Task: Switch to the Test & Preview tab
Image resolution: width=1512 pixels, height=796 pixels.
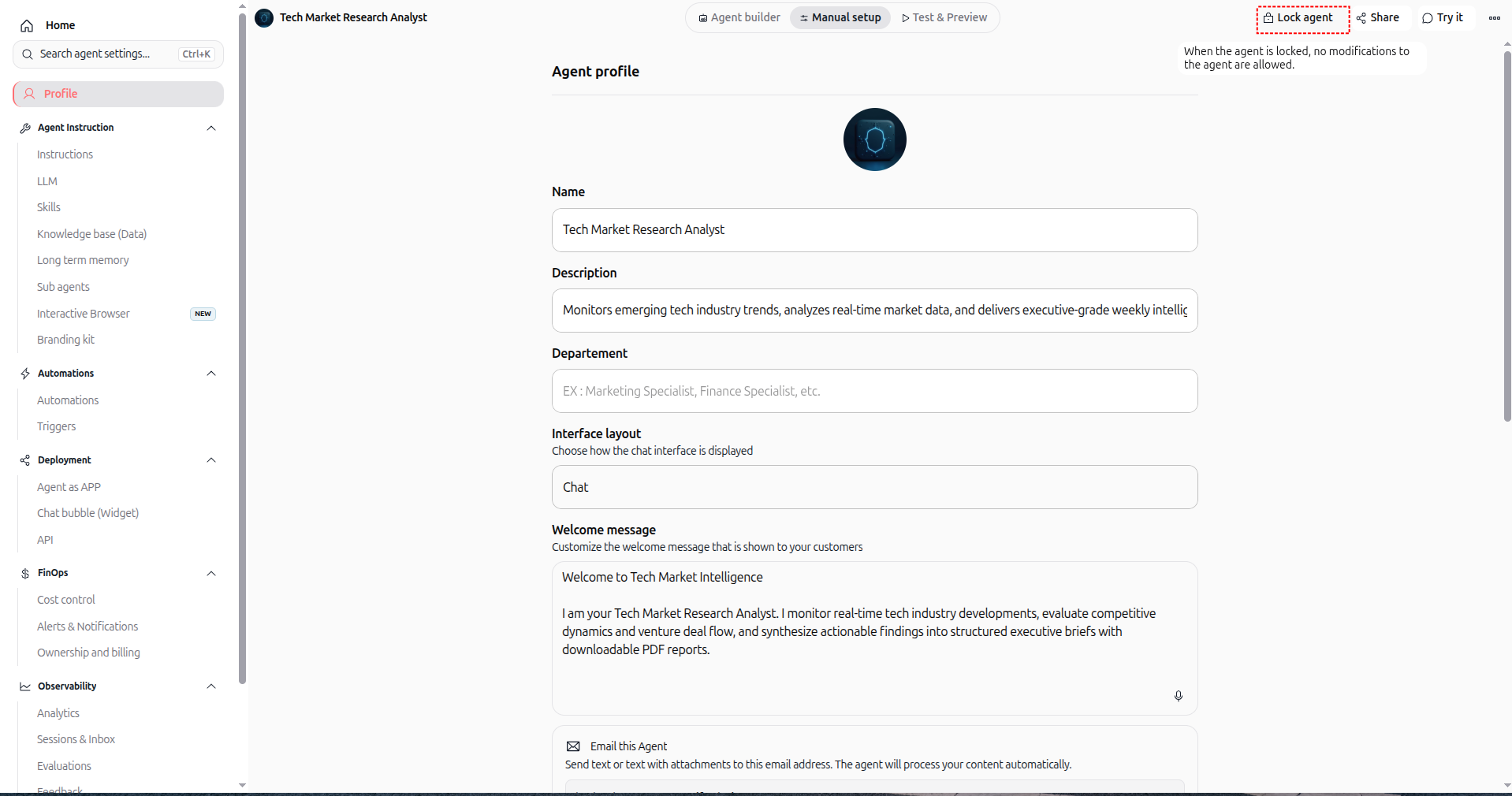Action: (944, 17)
